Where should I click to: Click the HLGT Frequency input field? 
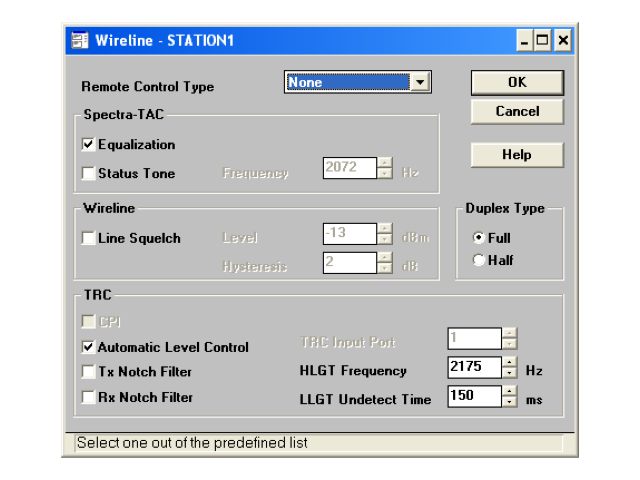point(474,368)
